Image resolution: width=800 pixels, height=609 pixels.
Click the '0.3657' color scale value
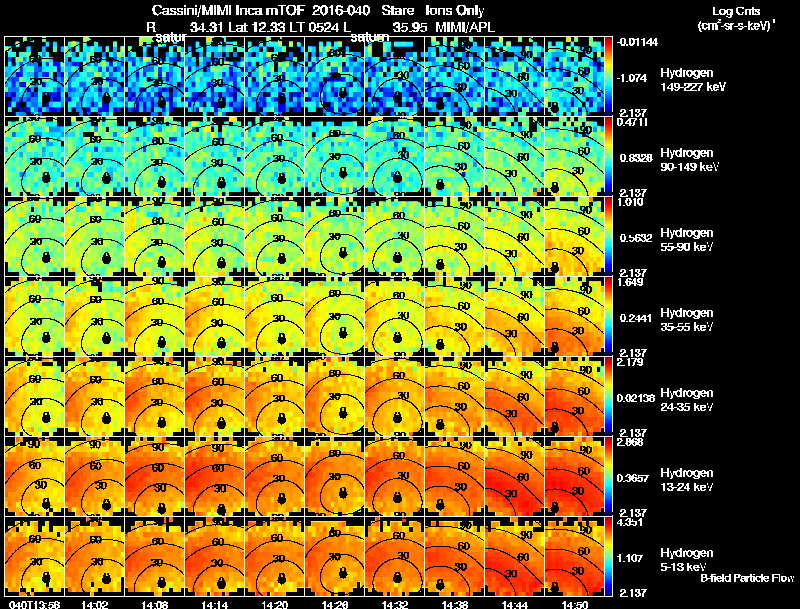(x=633, y=478)
